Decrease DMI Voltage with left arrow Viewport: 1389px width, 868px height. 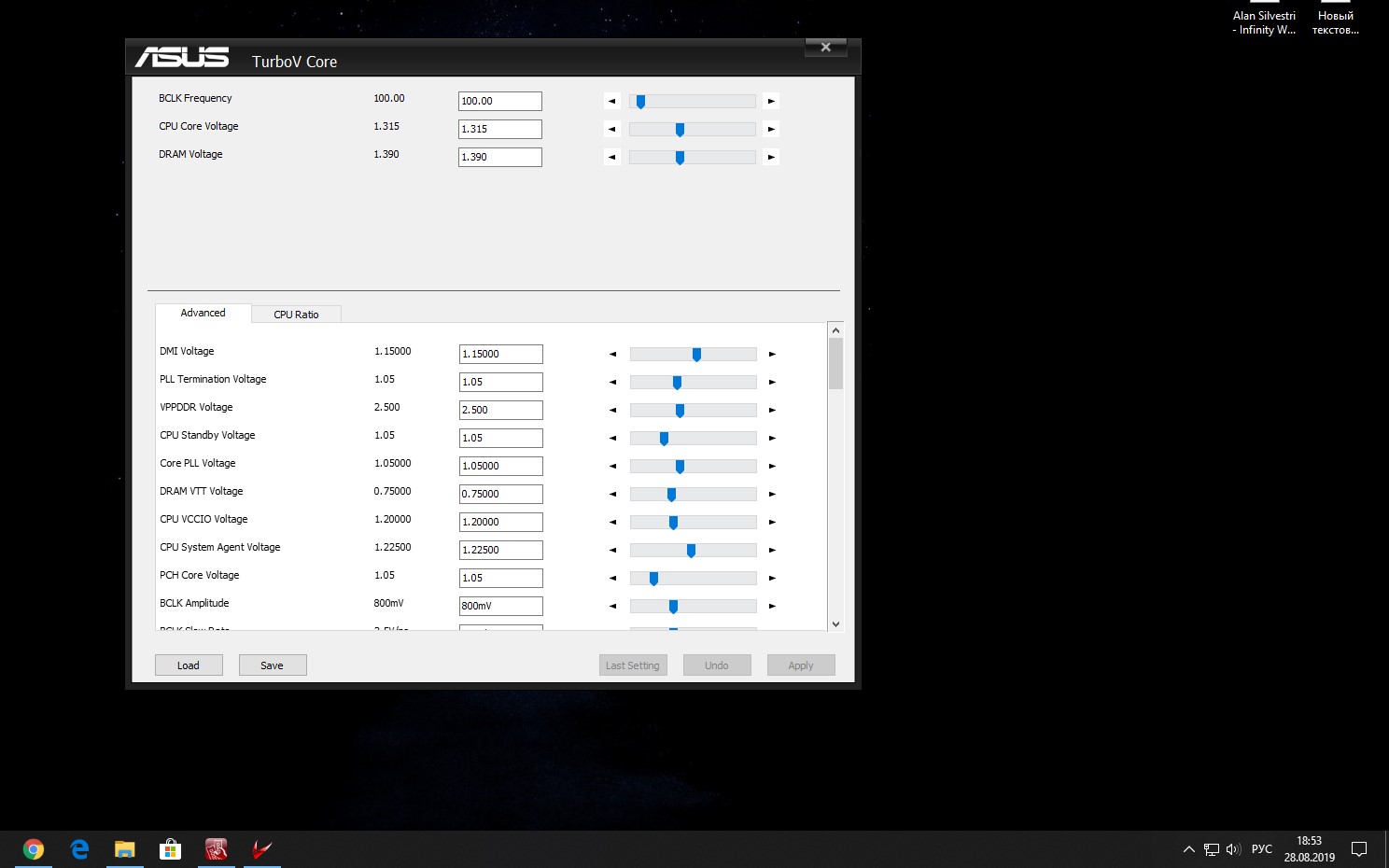click(613, 354)
